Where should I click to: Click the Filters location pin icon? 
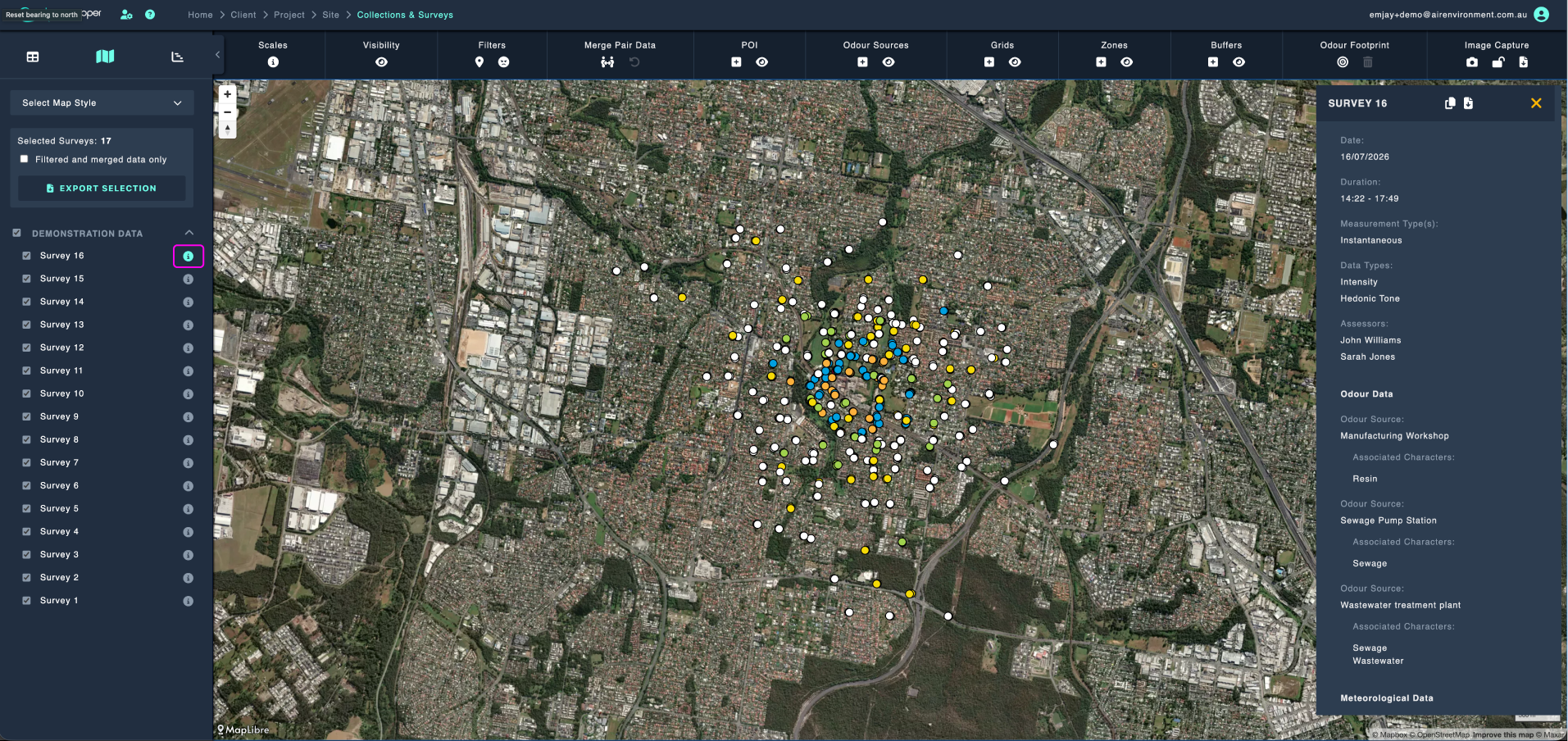coord(479,62)
